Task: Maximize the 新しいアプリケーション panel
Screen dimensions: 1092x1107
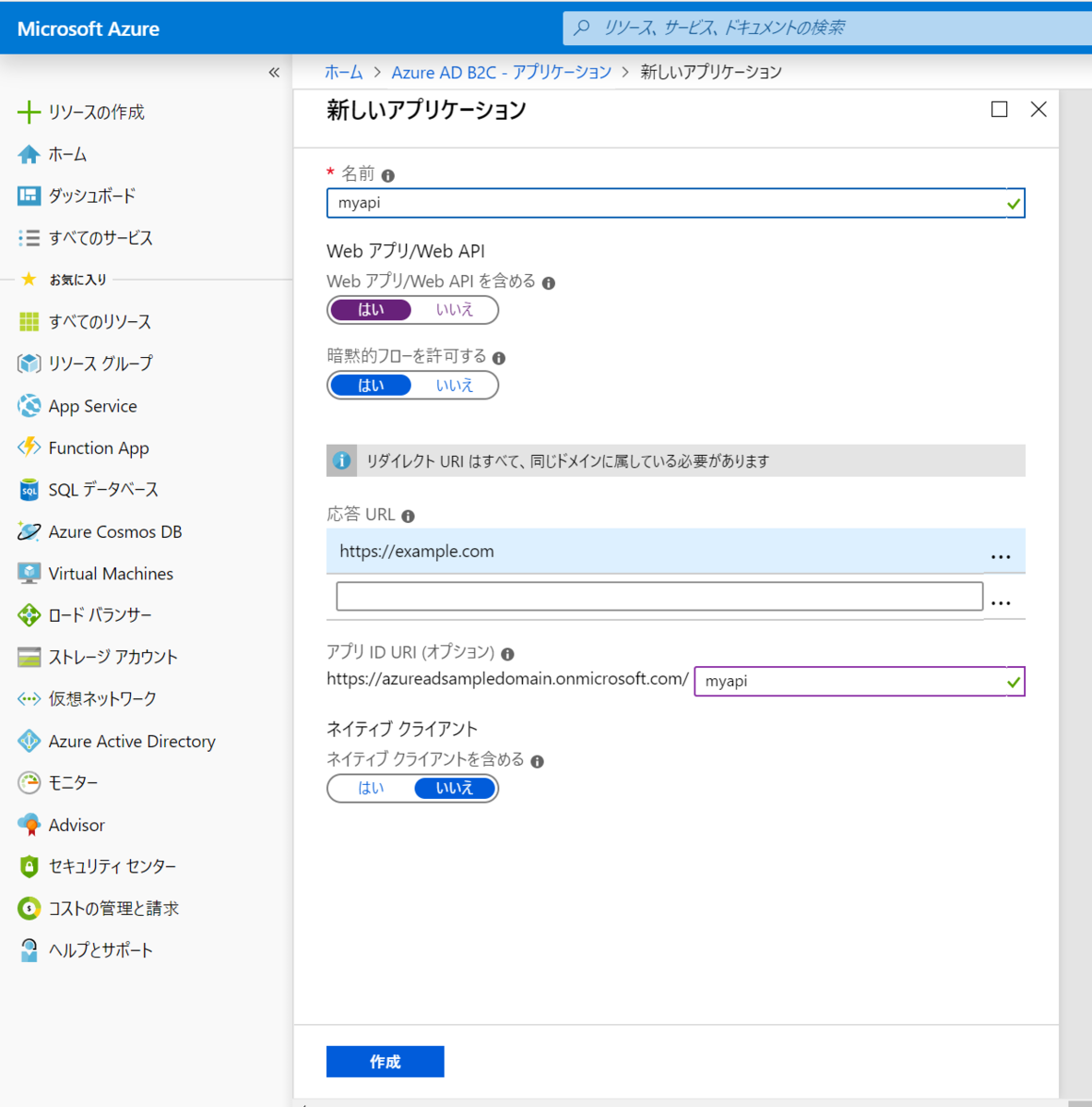Action: [999, 110]
